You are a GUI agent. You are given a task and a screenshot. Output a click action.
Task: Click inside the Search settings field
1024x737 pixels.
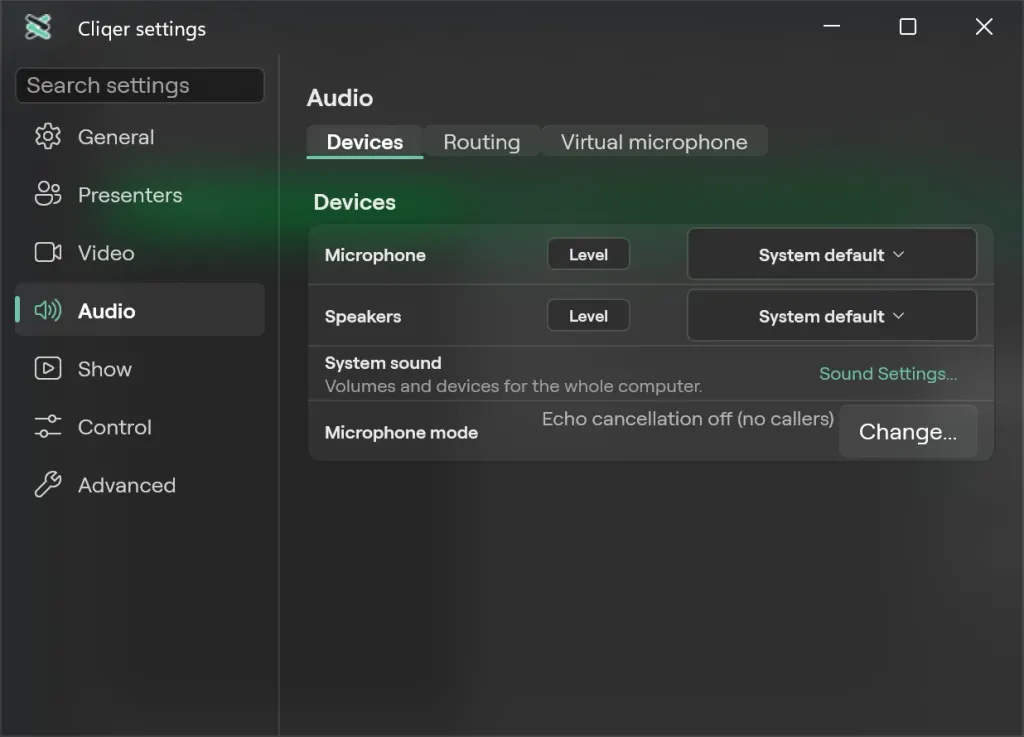tap(140, 85)
